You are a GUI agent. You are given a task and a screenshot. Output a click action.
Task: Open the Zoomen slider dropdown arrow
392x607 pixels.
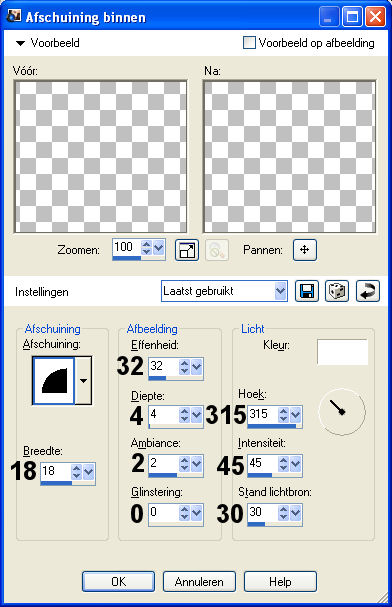(159, 248)
